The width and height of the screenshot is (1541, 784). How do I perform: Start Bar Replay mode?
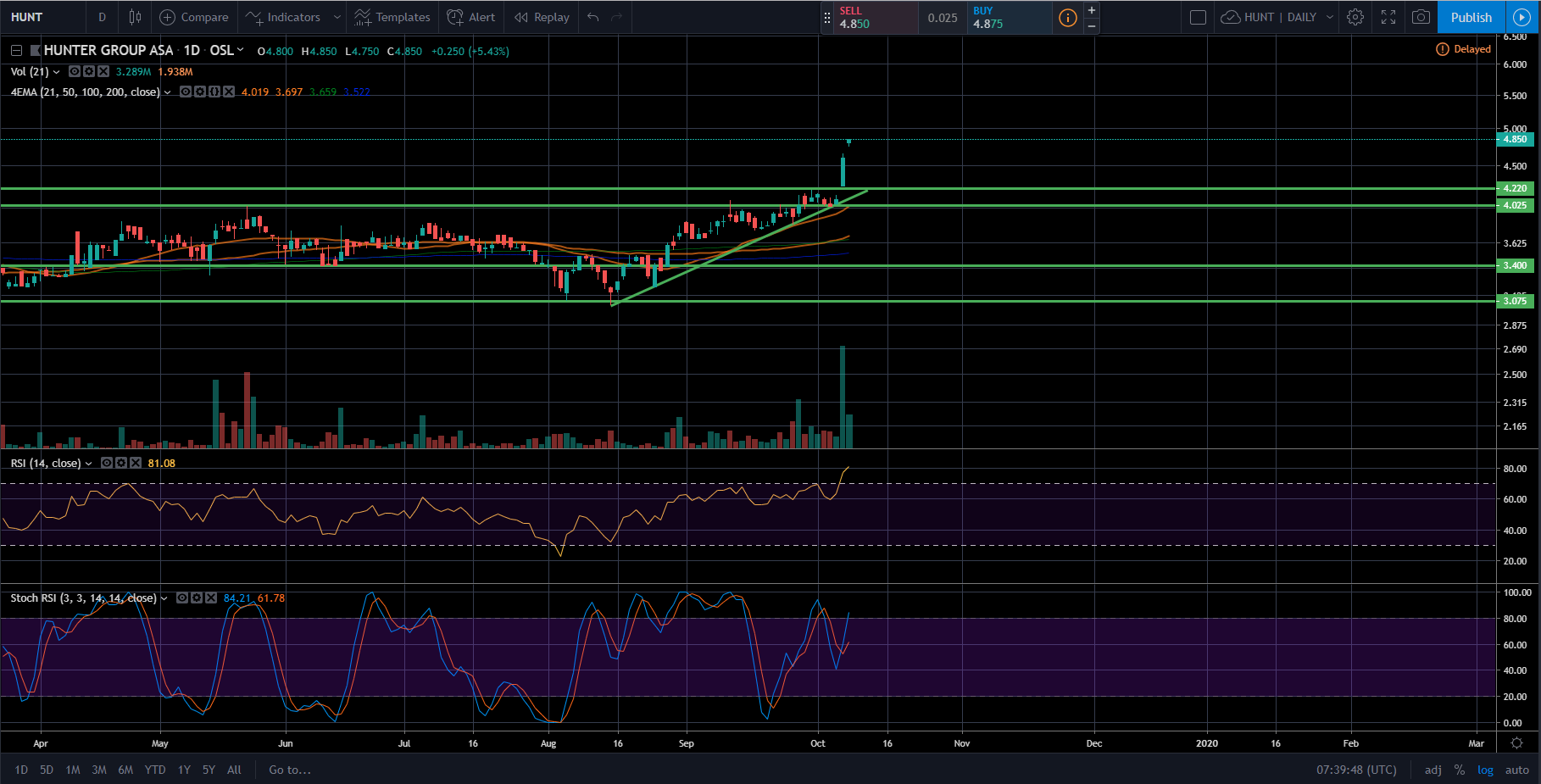[x=542, y=17]
